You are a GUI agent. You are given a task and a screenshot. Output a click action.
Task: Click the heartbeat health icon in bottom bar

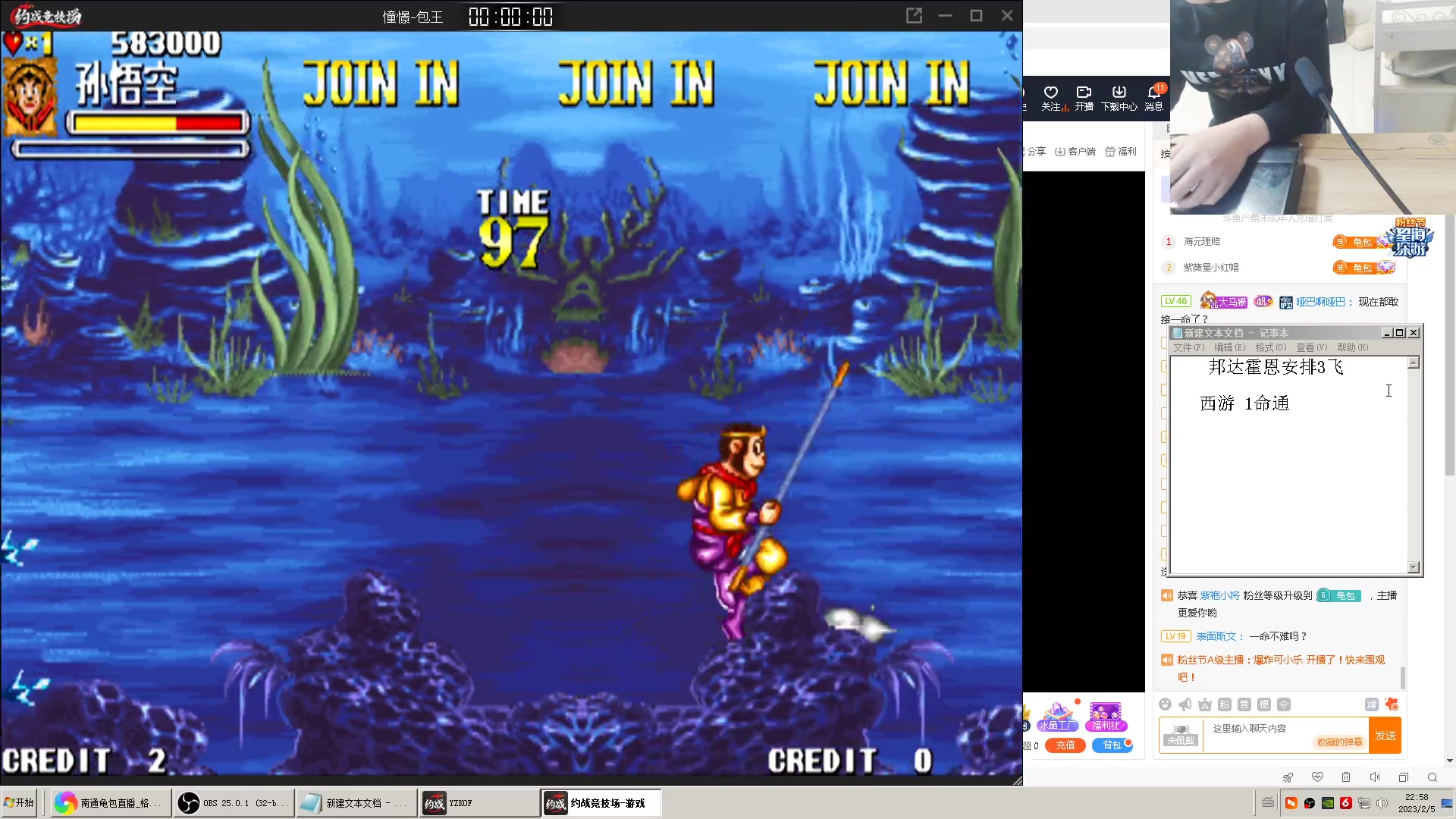(1317, 777)
